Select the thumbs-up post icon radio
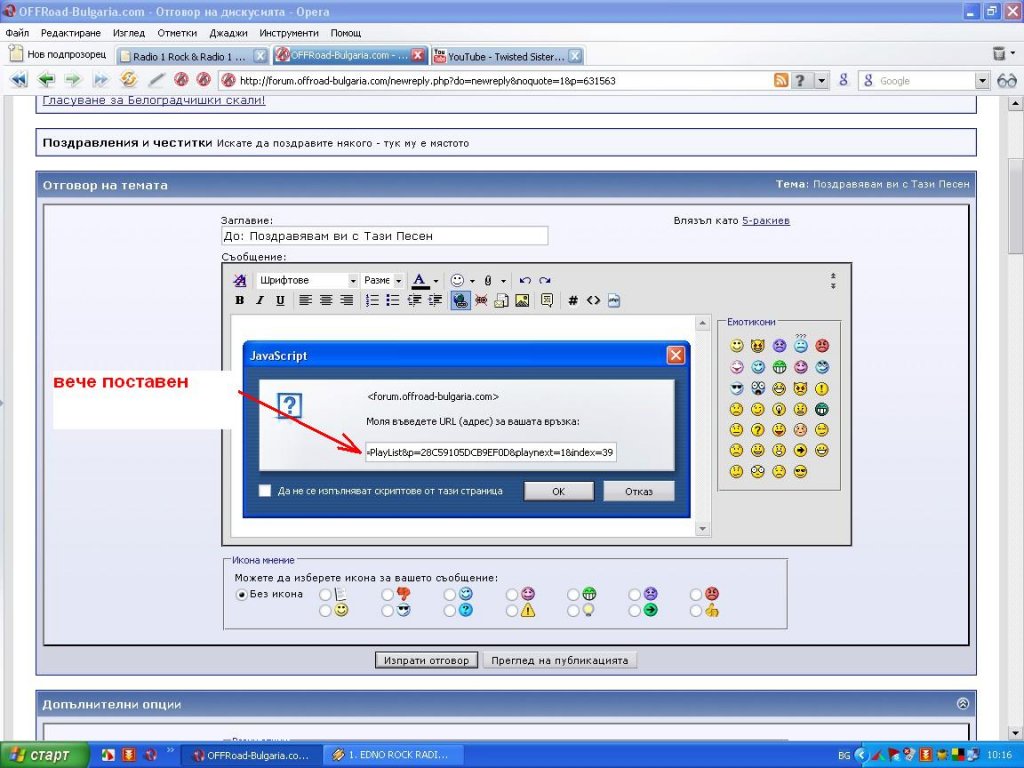 pyautogui.click(x=696, y=611)
